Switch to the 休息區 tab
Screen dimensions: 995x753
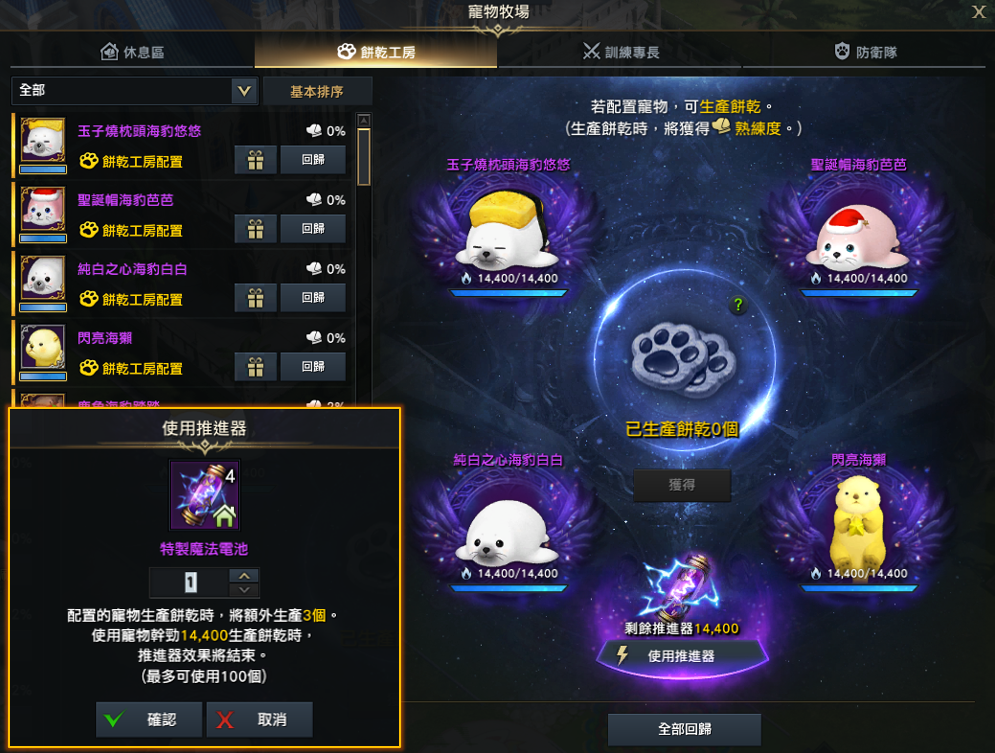[x=132, y=52]
